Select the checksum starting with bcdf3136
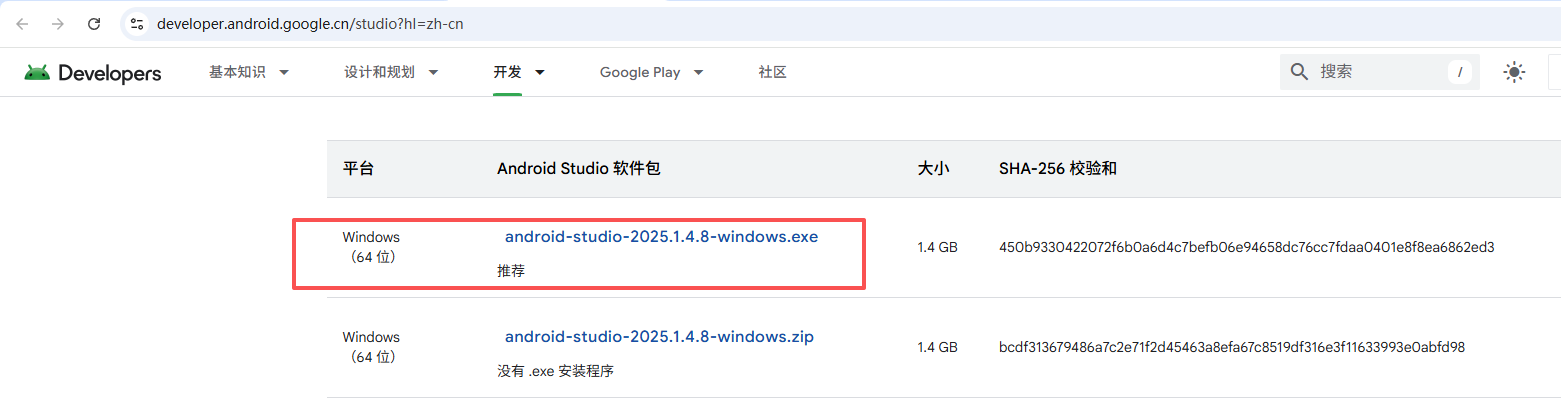The width and height of the screenshot is (1561, 420). click(1232, 347)
